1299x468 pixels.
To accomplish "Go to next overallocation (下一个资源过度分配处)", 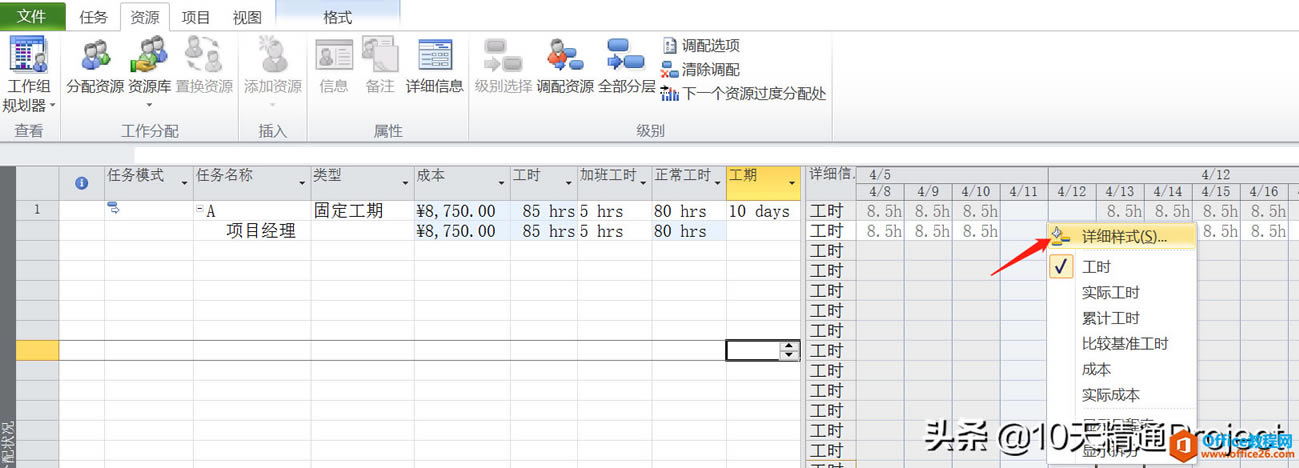I will 744,94.
